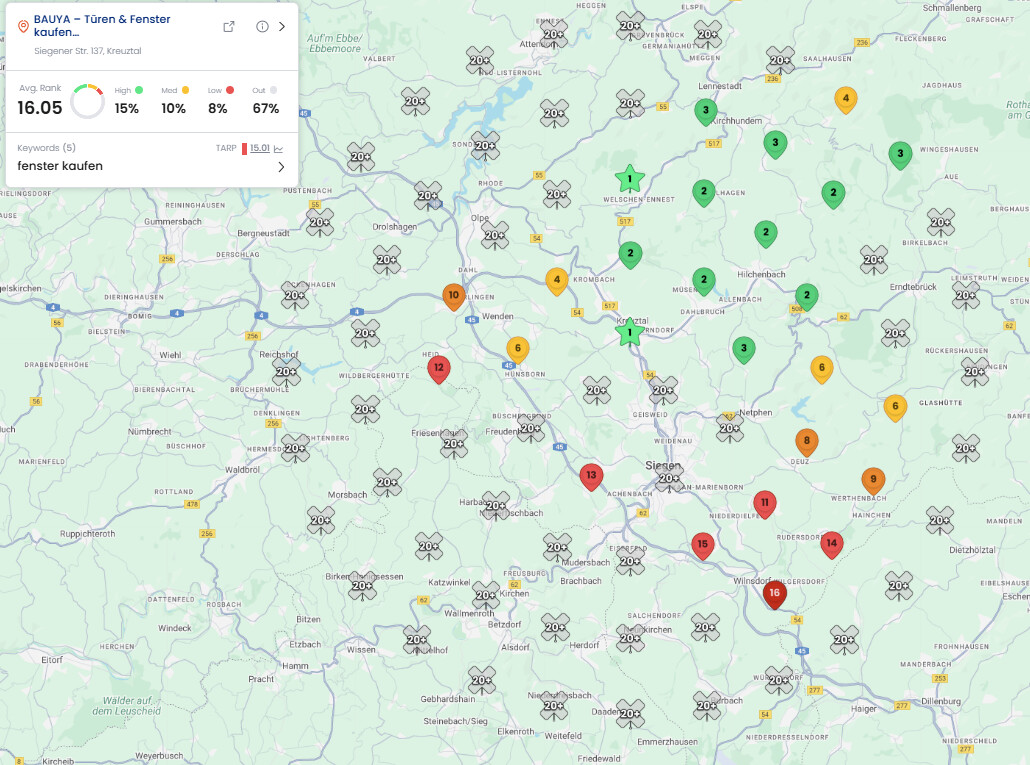The width and height of the screenshot is (1030, 765).
Task: Click the location pin icon beside BAUYA
Action: click(23, 26)
